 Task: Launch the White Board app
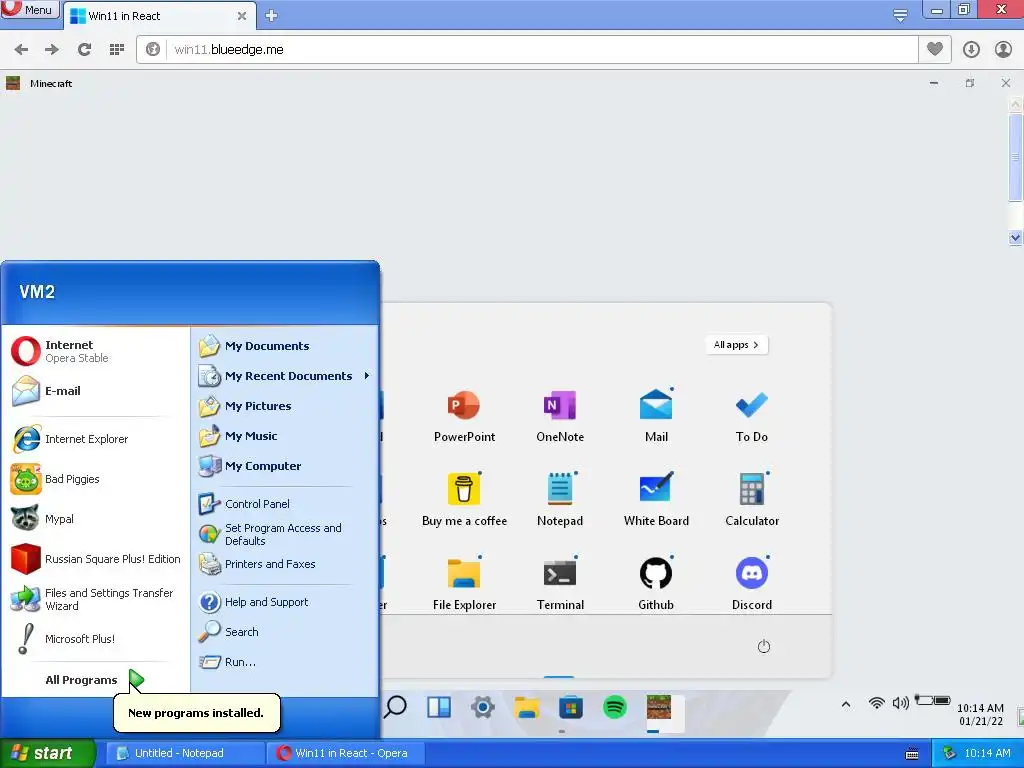[x=656, y=488]
